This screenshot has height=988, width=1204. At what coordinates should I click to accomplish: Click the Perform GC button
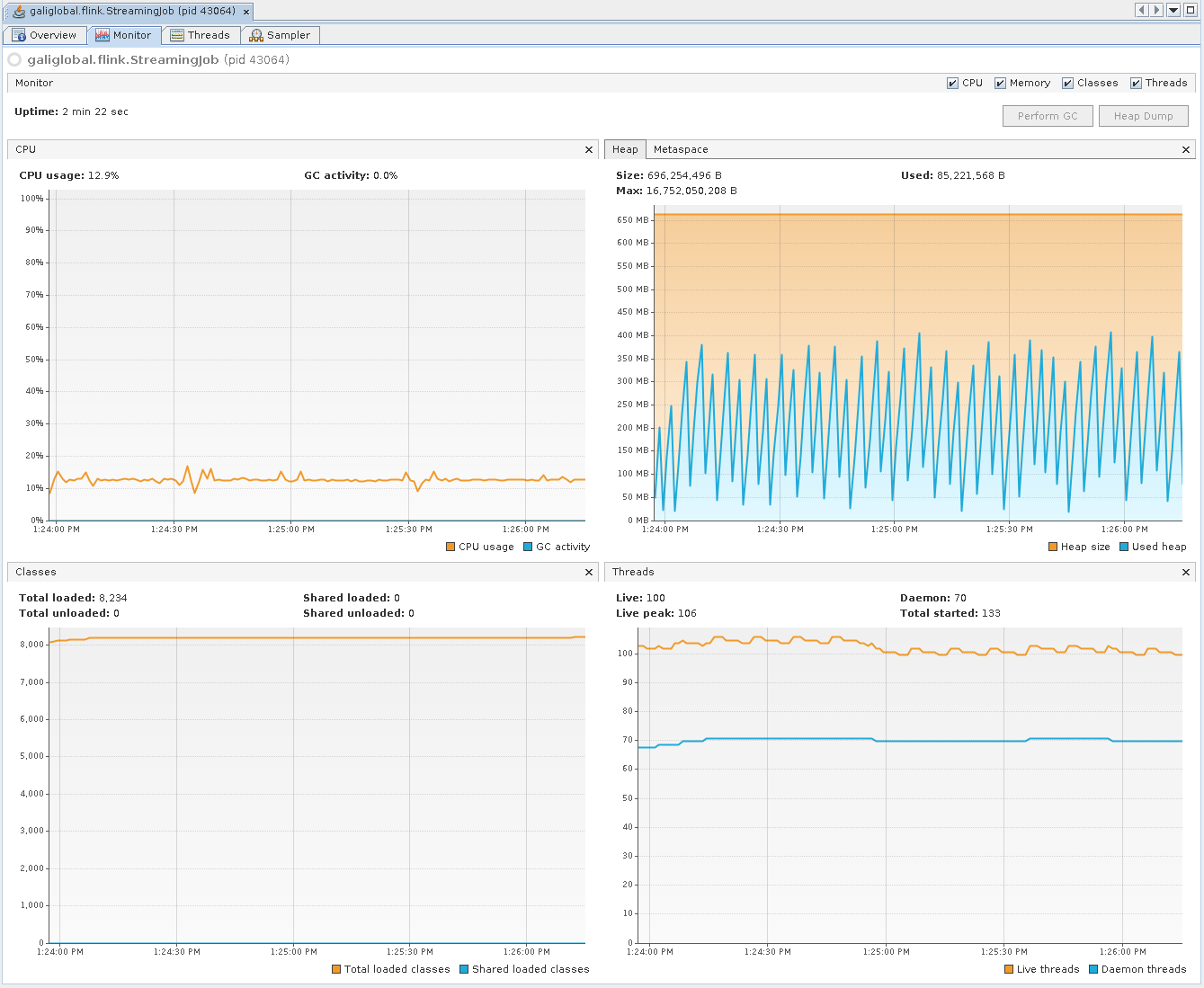(1048, 116)
